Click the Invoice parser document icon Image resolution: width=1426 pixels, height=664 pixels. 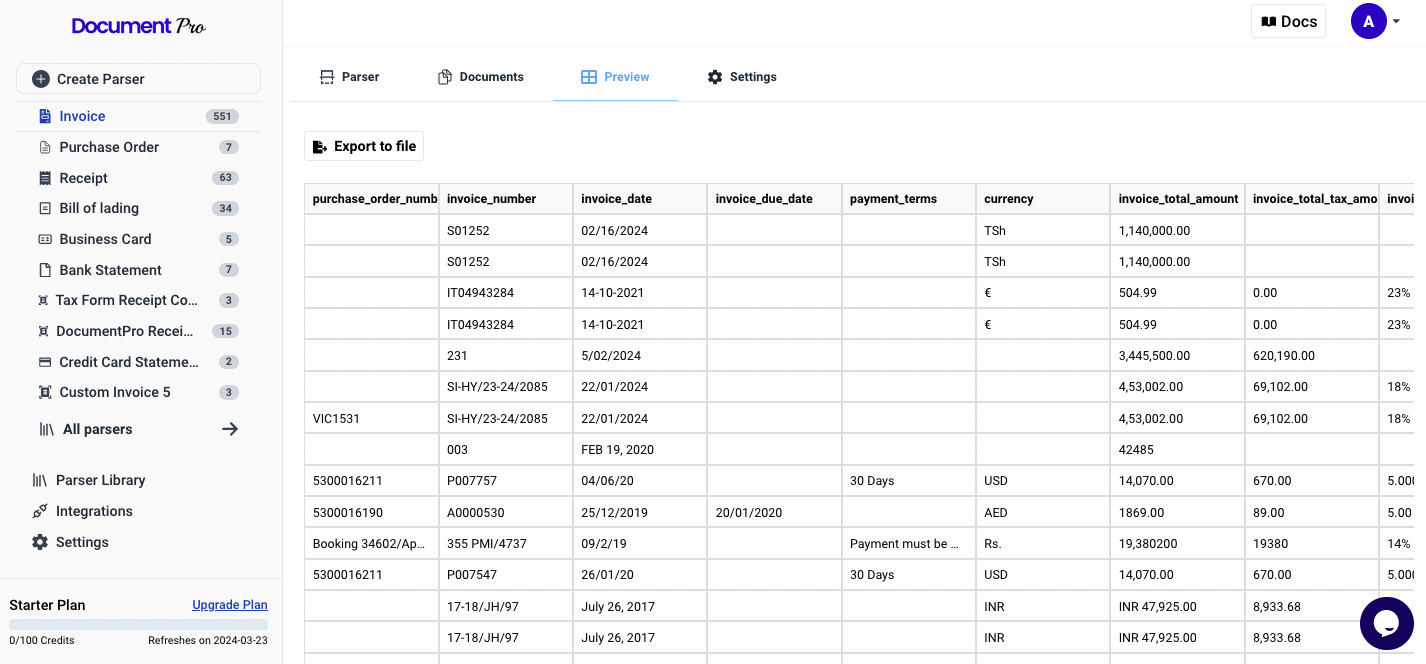click(x=45, y=117)
